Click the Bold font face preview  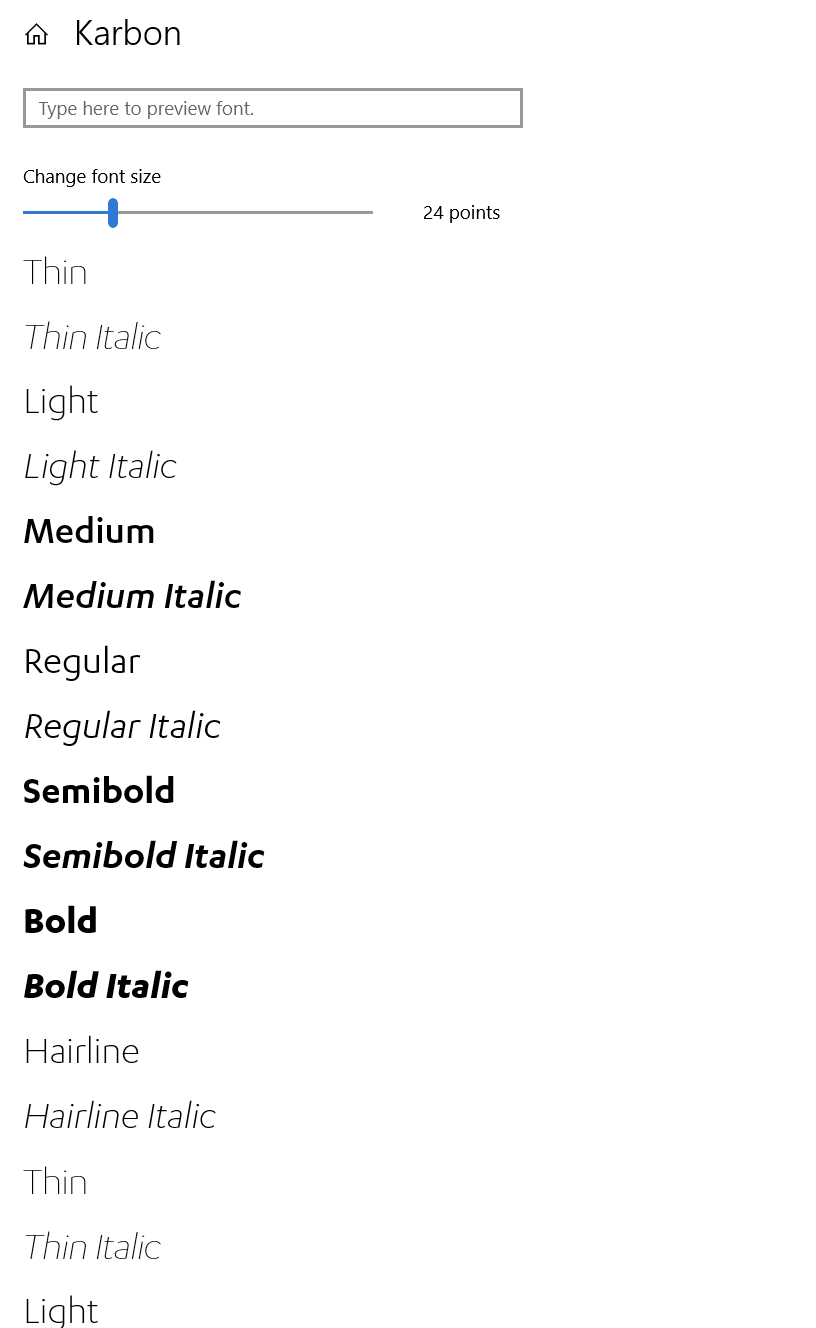[60, 920]
